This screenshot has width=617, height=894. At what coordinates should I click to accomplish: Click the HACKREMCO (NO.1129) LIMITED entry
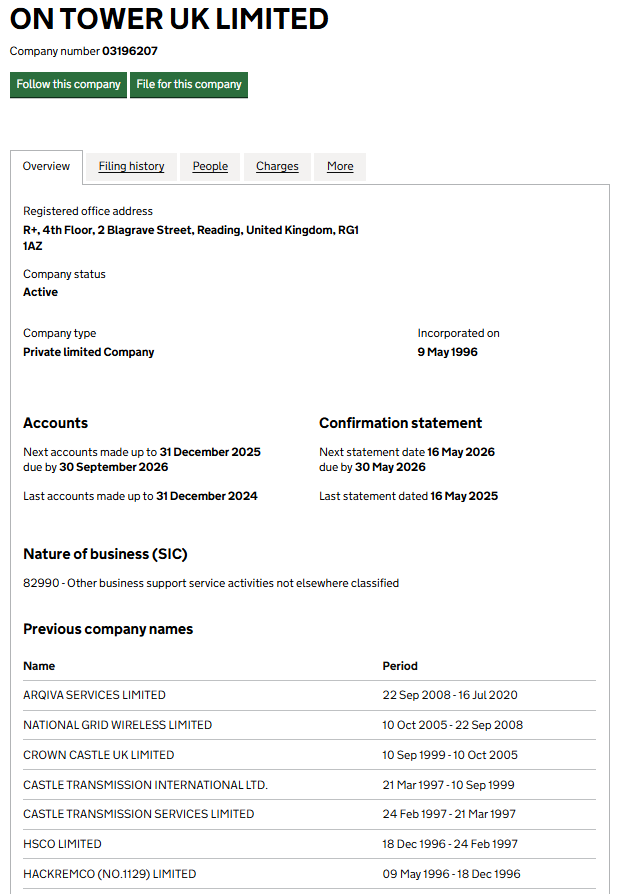110,874
